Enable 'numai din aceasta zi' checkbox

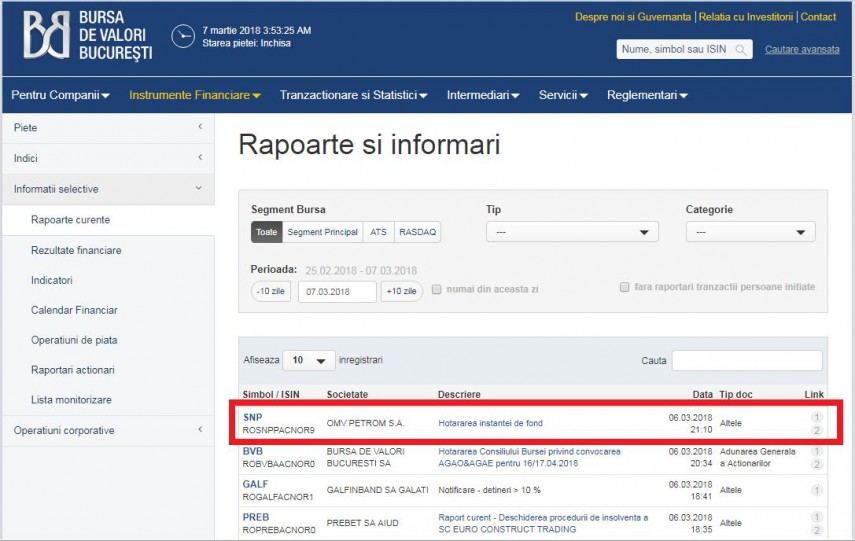pos(437,290)
